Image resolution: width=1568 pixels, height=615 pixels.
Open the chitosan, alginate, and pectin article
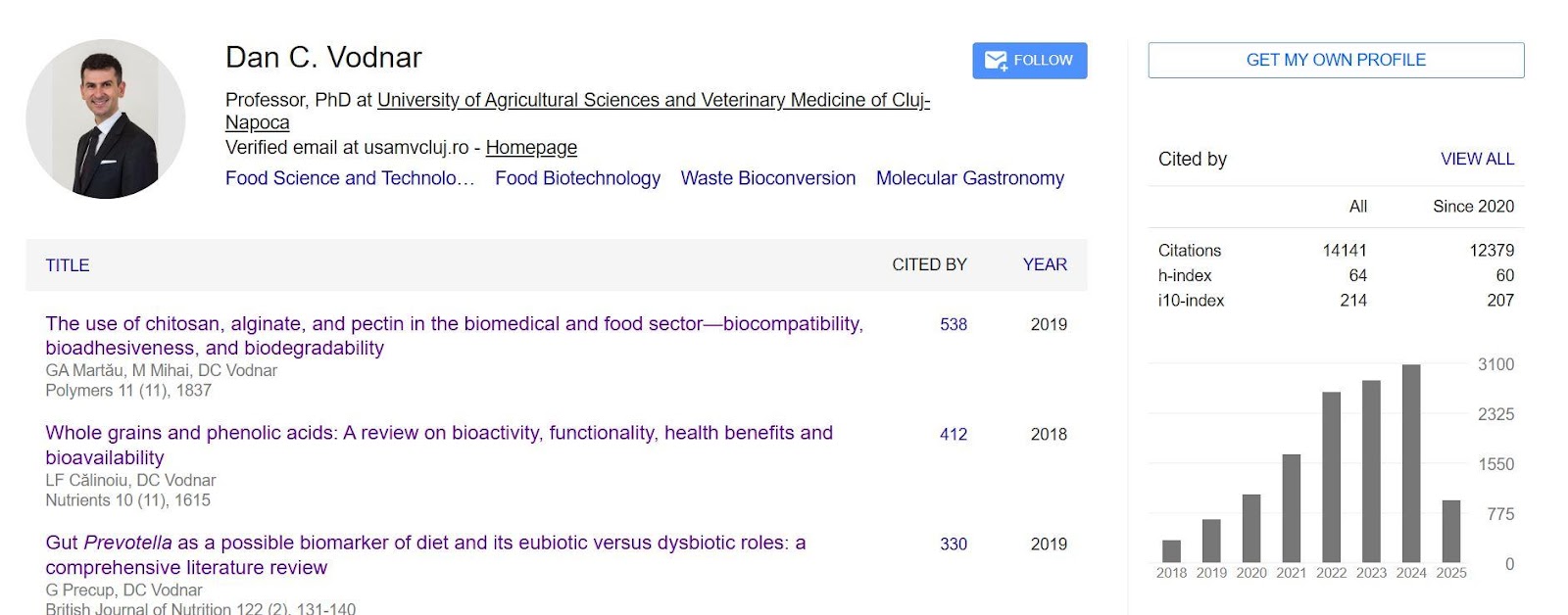(x=454, y=336)
